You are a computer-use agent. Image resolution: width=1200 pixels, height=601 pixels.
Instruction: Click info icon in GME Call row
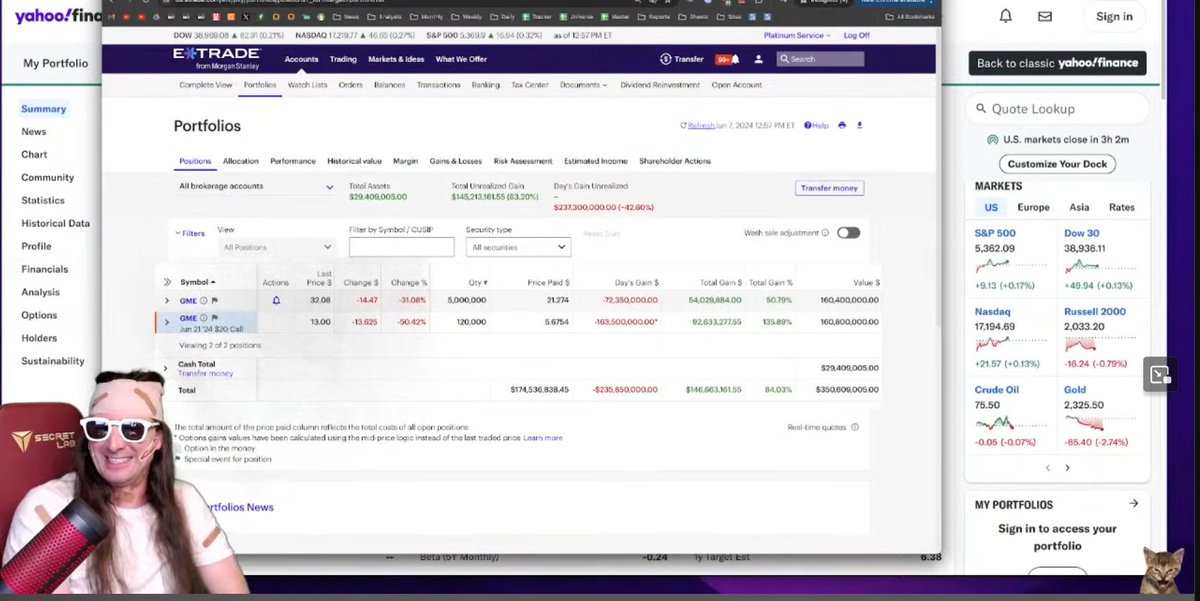point(204,318)
